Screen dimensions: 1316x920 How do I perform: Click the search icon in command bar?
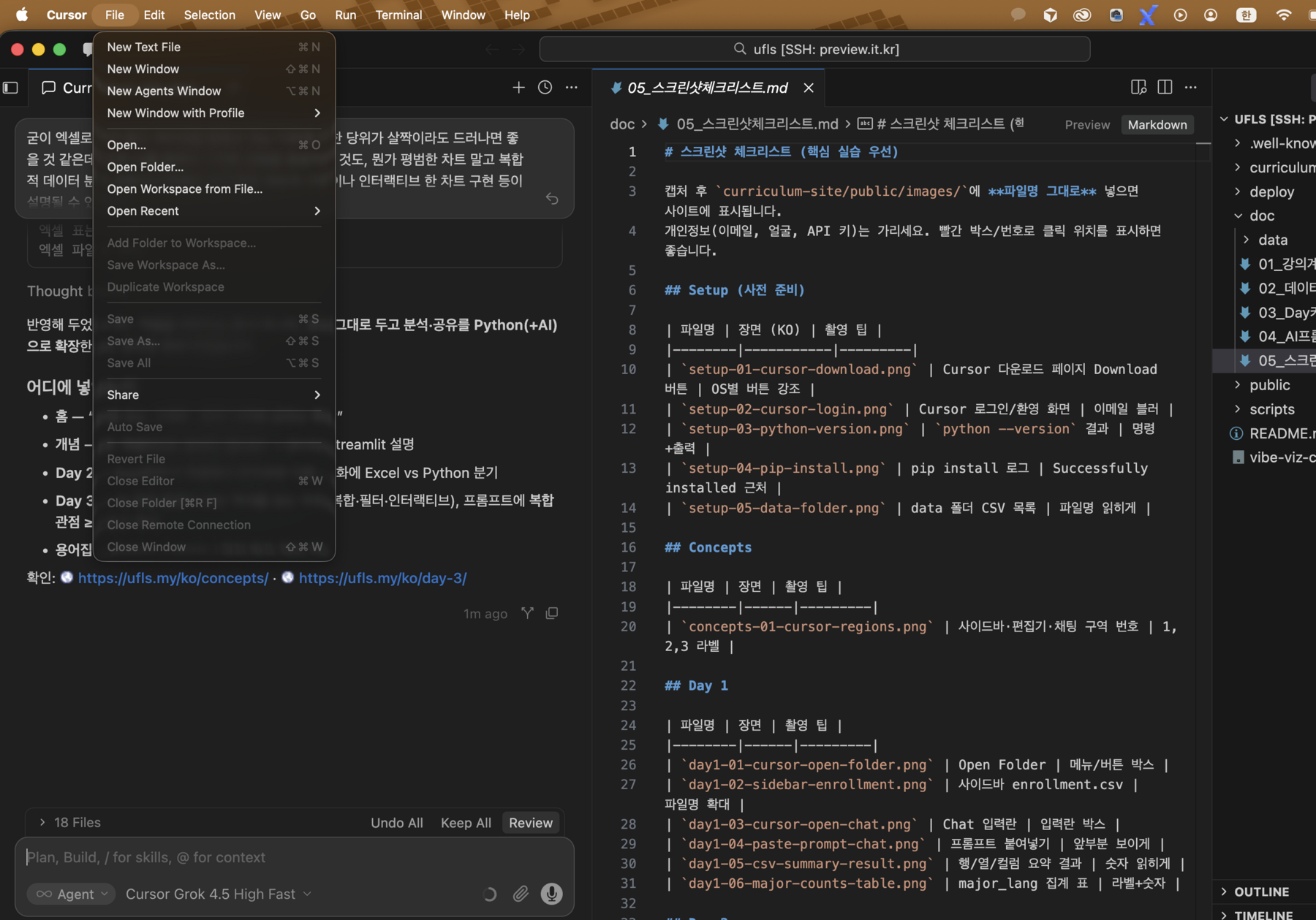pos(740,49)
